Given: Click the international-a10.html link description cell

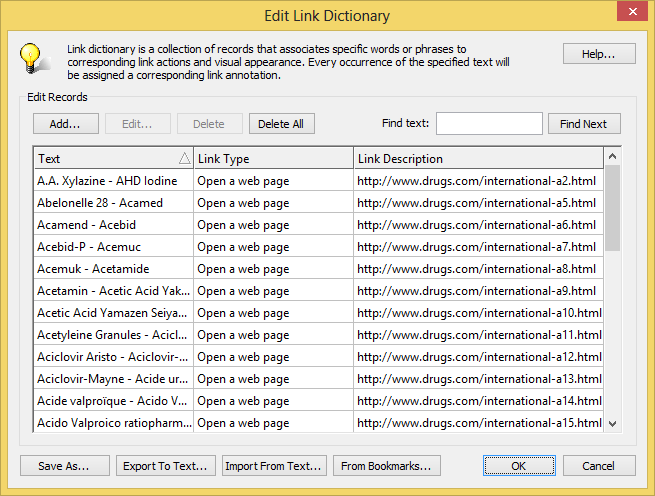Looking at the screenshot, I should 478,313.
